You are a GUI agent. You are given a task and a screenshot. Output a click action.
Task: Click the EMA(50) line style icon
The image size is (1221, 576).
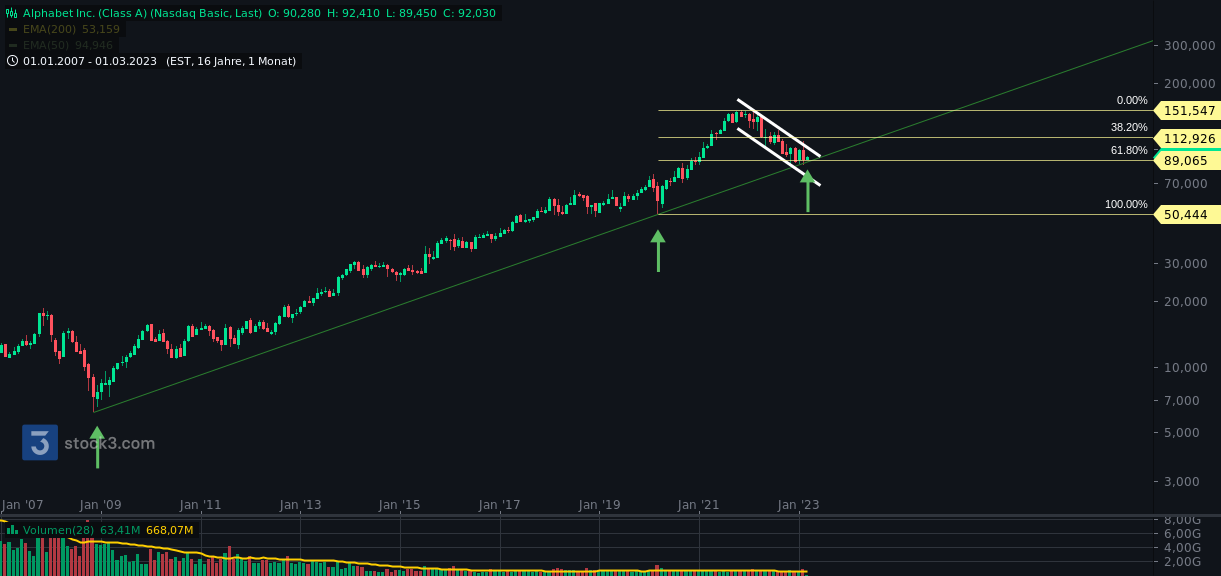point(12,45)
